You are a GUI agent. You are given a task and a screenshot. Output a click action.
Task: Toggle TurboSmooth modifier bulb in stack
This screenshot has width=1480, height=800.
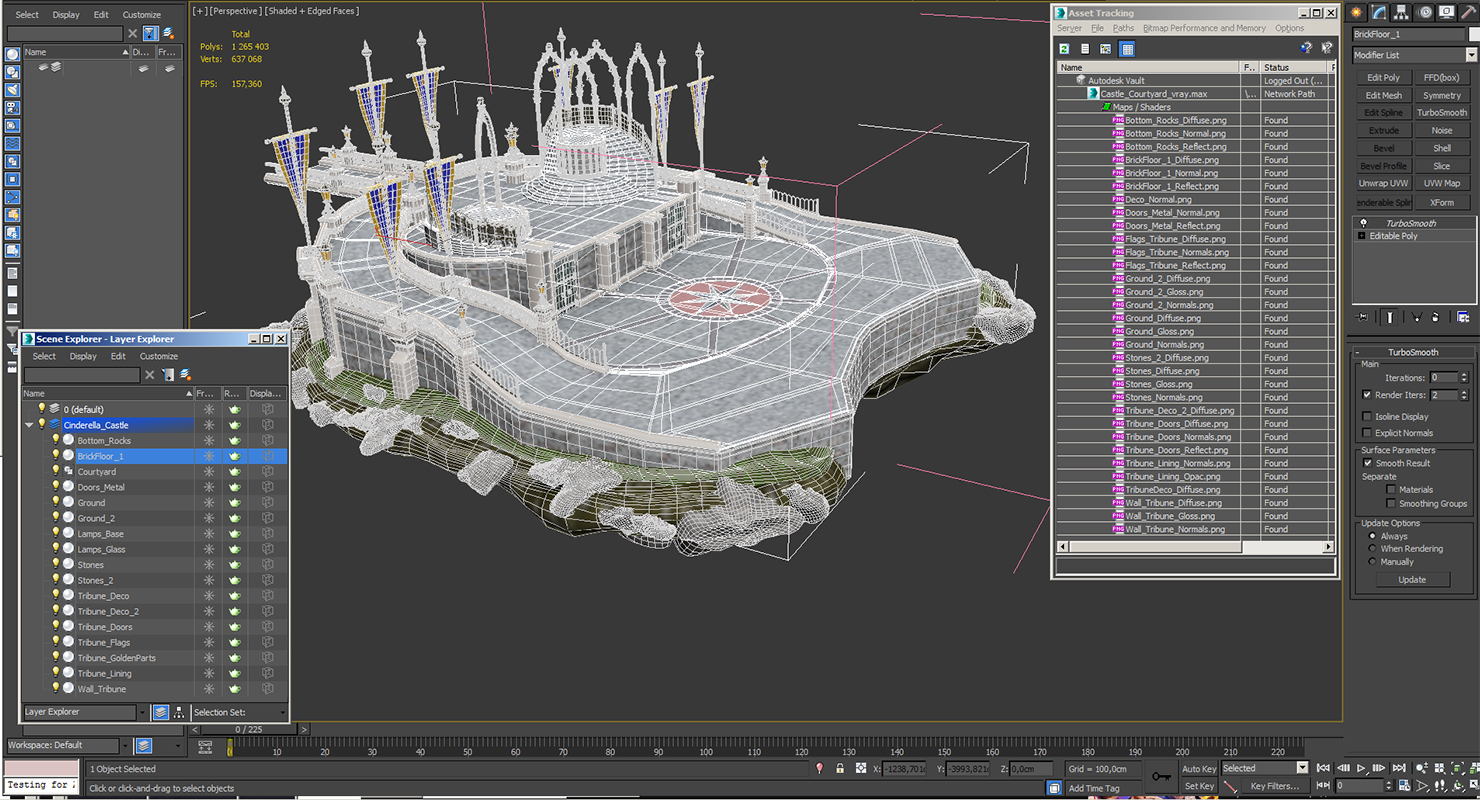coord(1362,223)
